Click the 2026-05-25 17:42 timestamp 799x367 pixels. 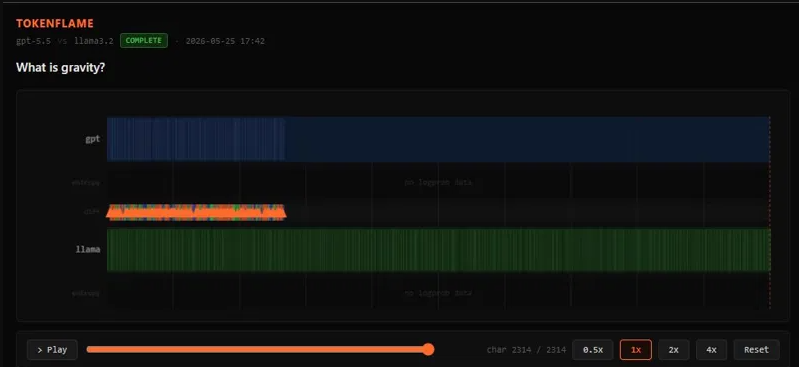[225, 41]
